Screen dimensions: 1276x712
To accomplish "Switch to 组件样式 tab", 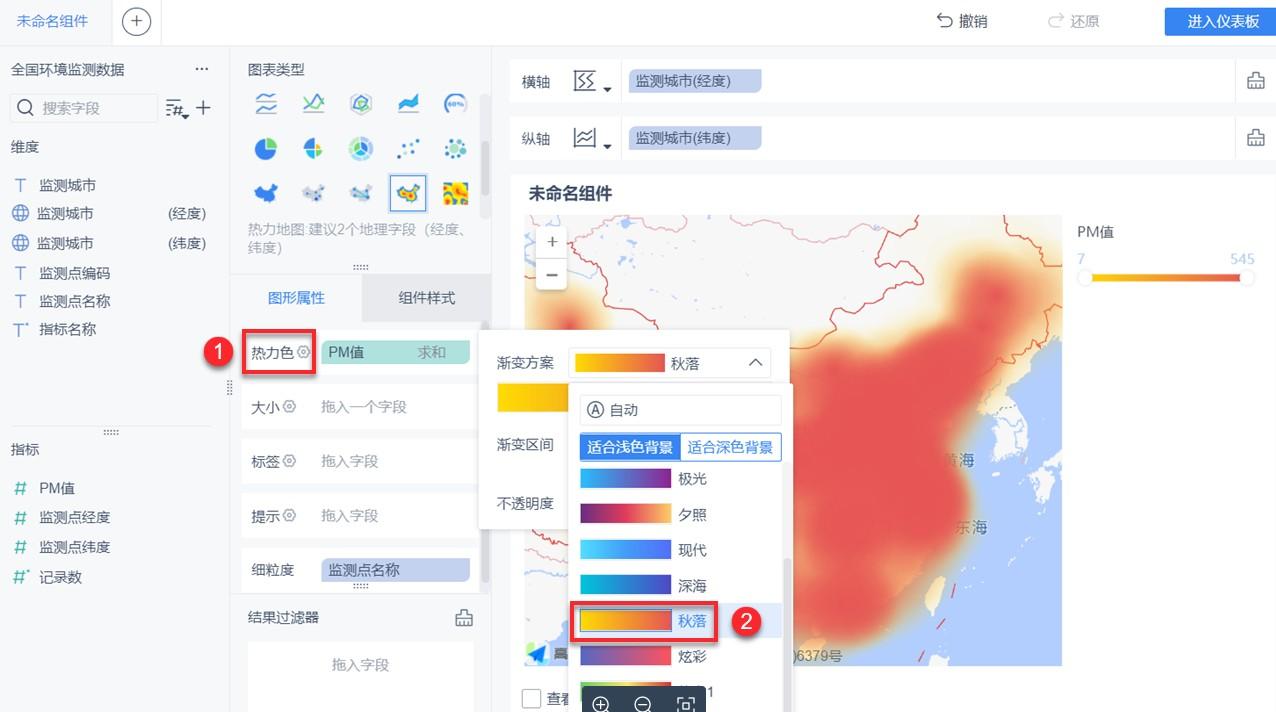I will click(x=426, y=297).
